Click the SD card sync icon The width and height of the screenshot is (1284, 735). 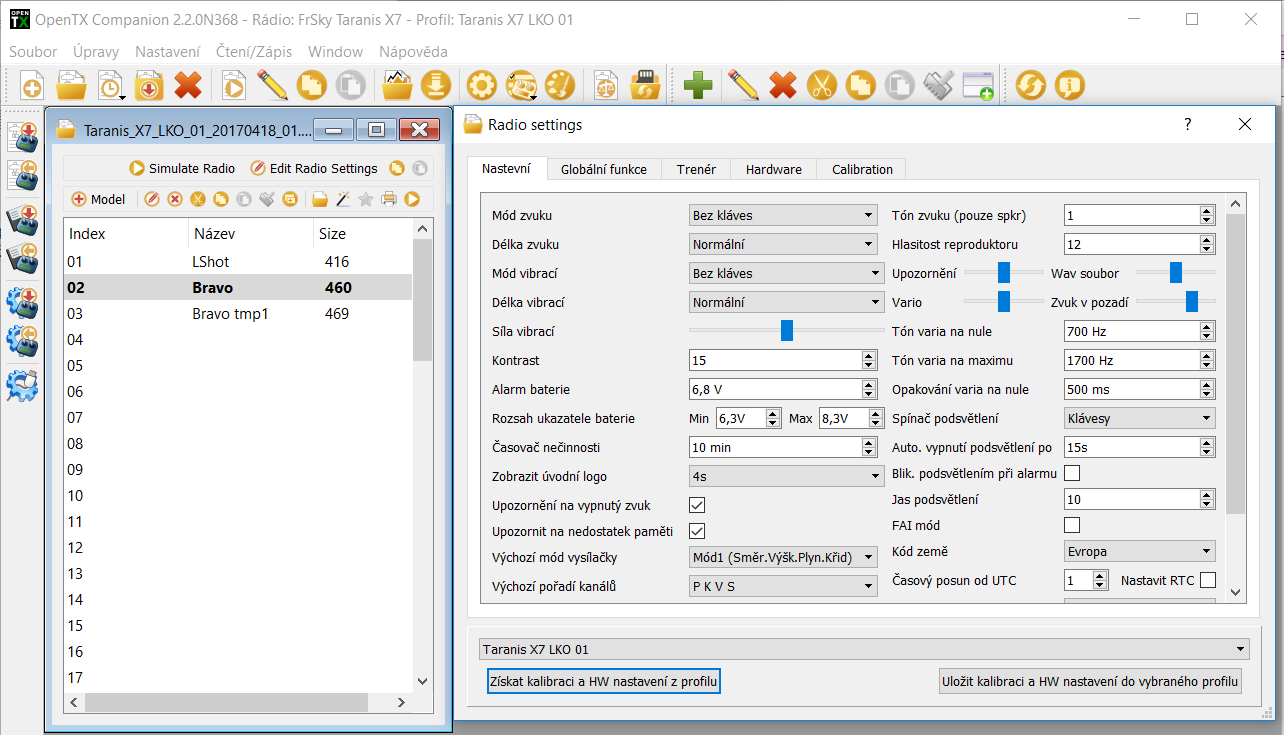pos(647,85)
